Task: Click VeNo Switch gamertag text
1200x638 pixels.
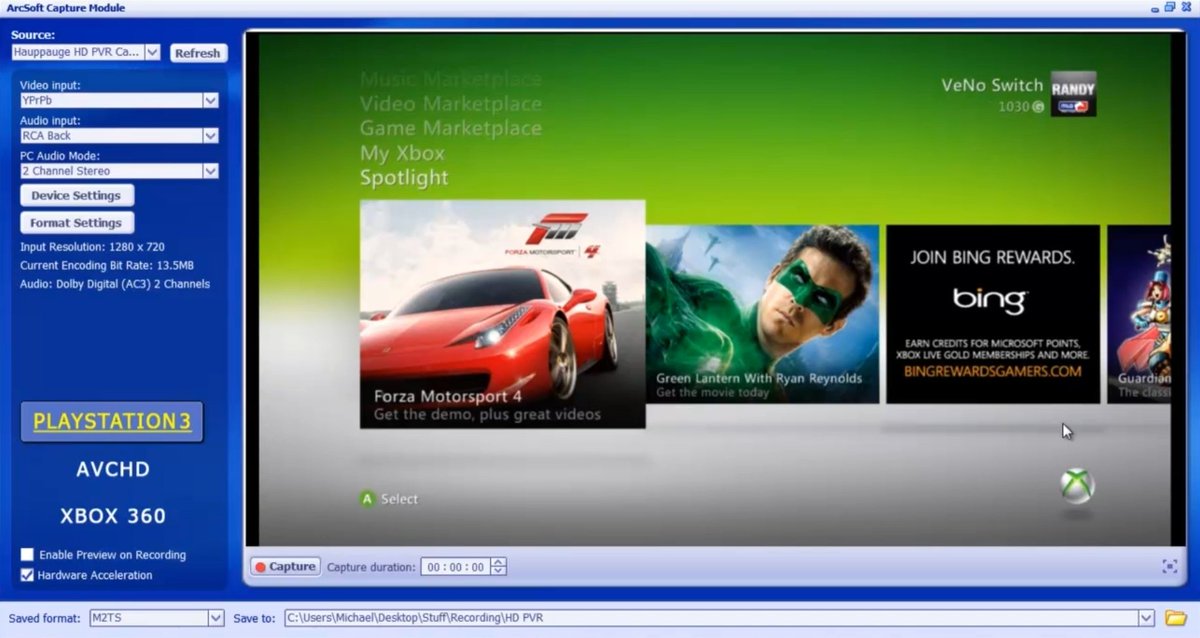Action: point(992,85)
